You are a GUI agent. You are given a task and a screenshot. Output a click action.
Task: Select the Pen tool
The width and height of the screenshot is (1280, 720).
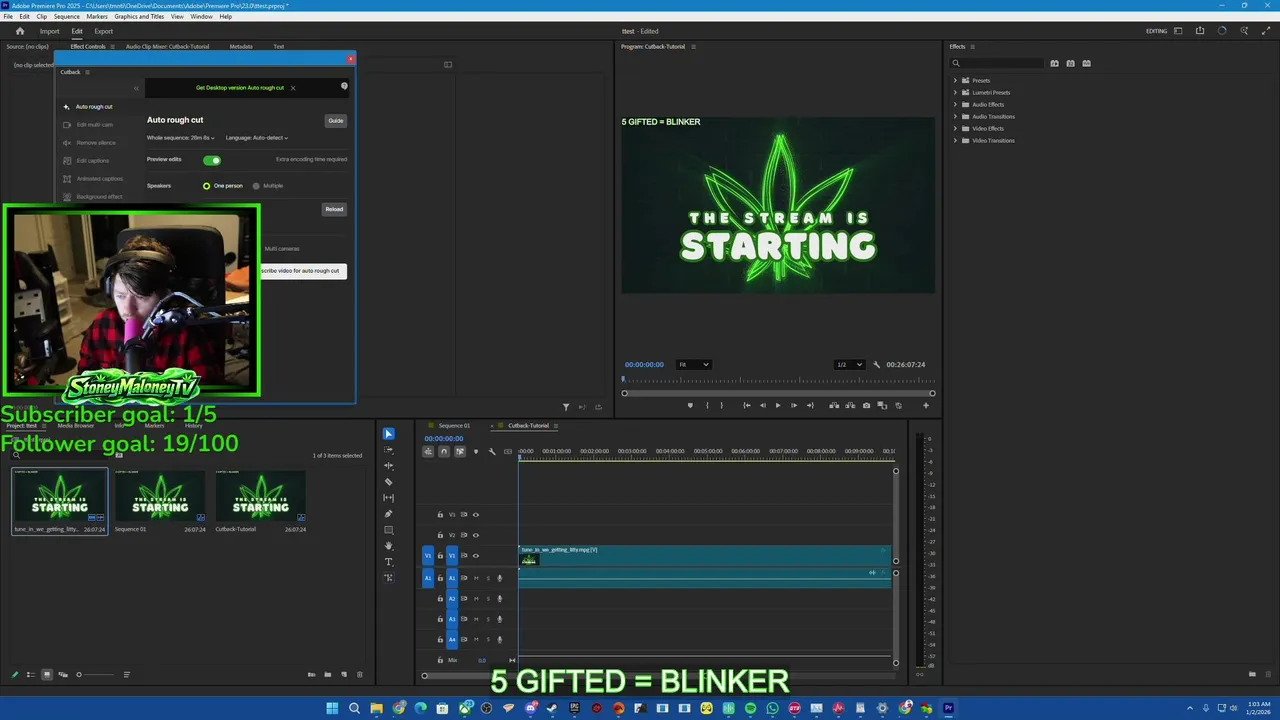(389, 514)
